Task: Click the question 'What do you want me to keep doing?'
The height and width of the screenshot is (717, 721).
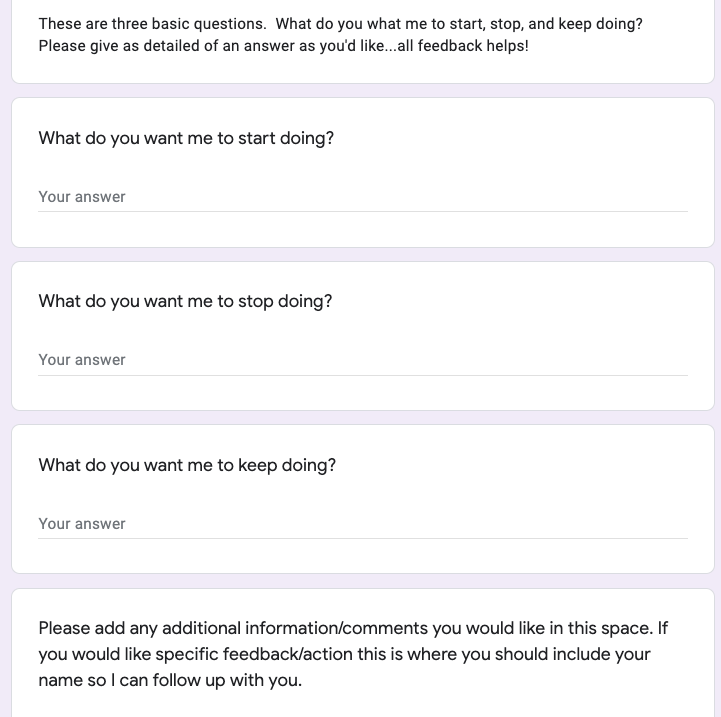Action: pyautogui.click(x=187, y=465)
